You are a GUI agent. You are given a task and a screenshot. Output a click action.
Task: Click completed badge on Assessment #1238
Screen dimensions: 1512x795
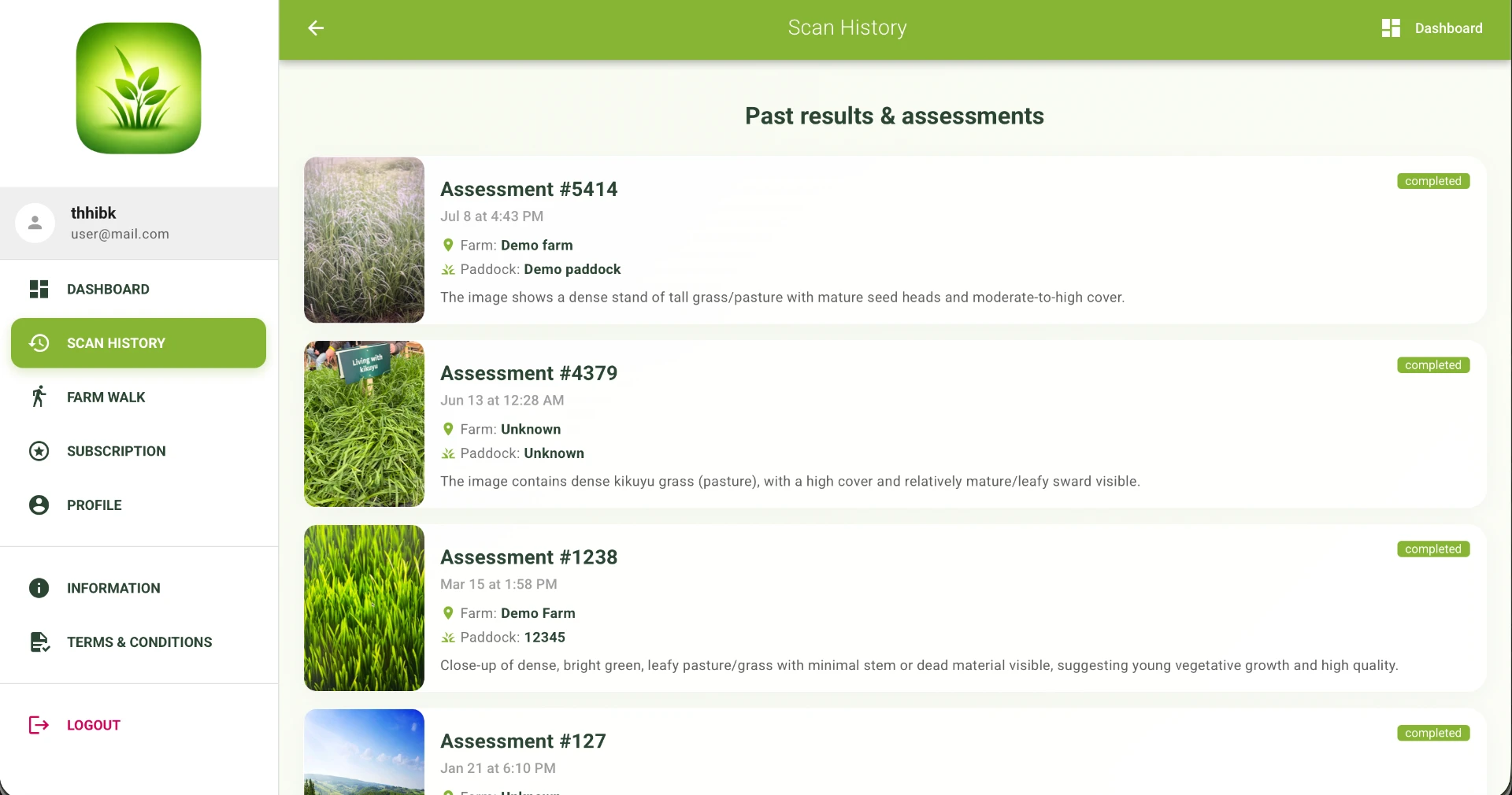pos(1433,549)
